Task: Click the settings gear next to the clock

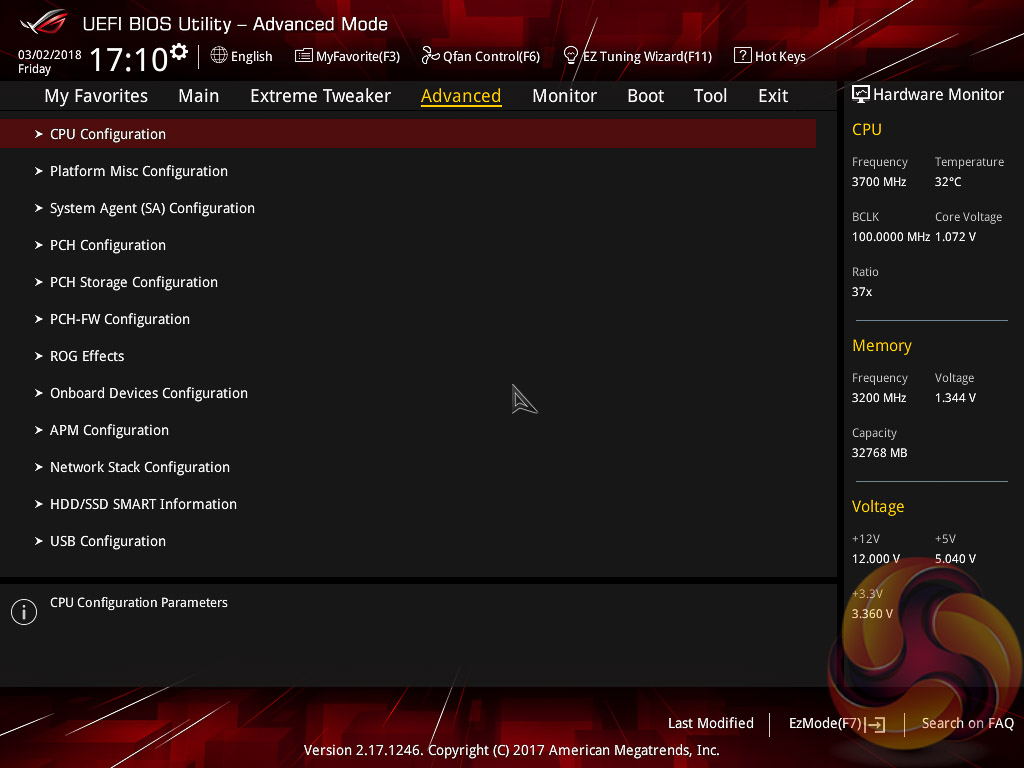Action: coord(179,51)
